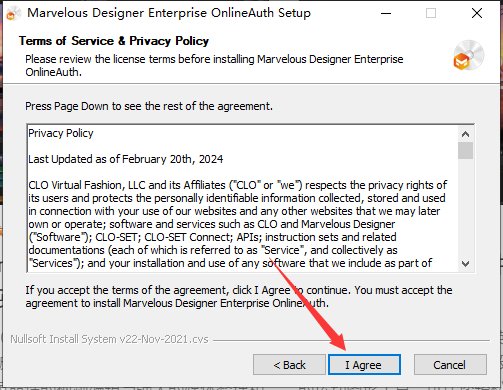Focus the license agreement text box
This screenshot has height=390, width=503.
(242, 198)
